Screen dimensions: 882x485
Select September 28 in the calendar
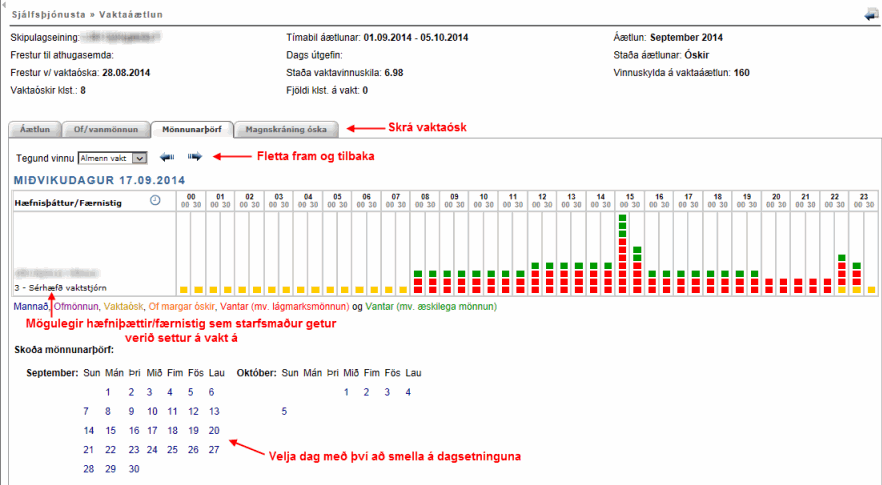point(89,469)
